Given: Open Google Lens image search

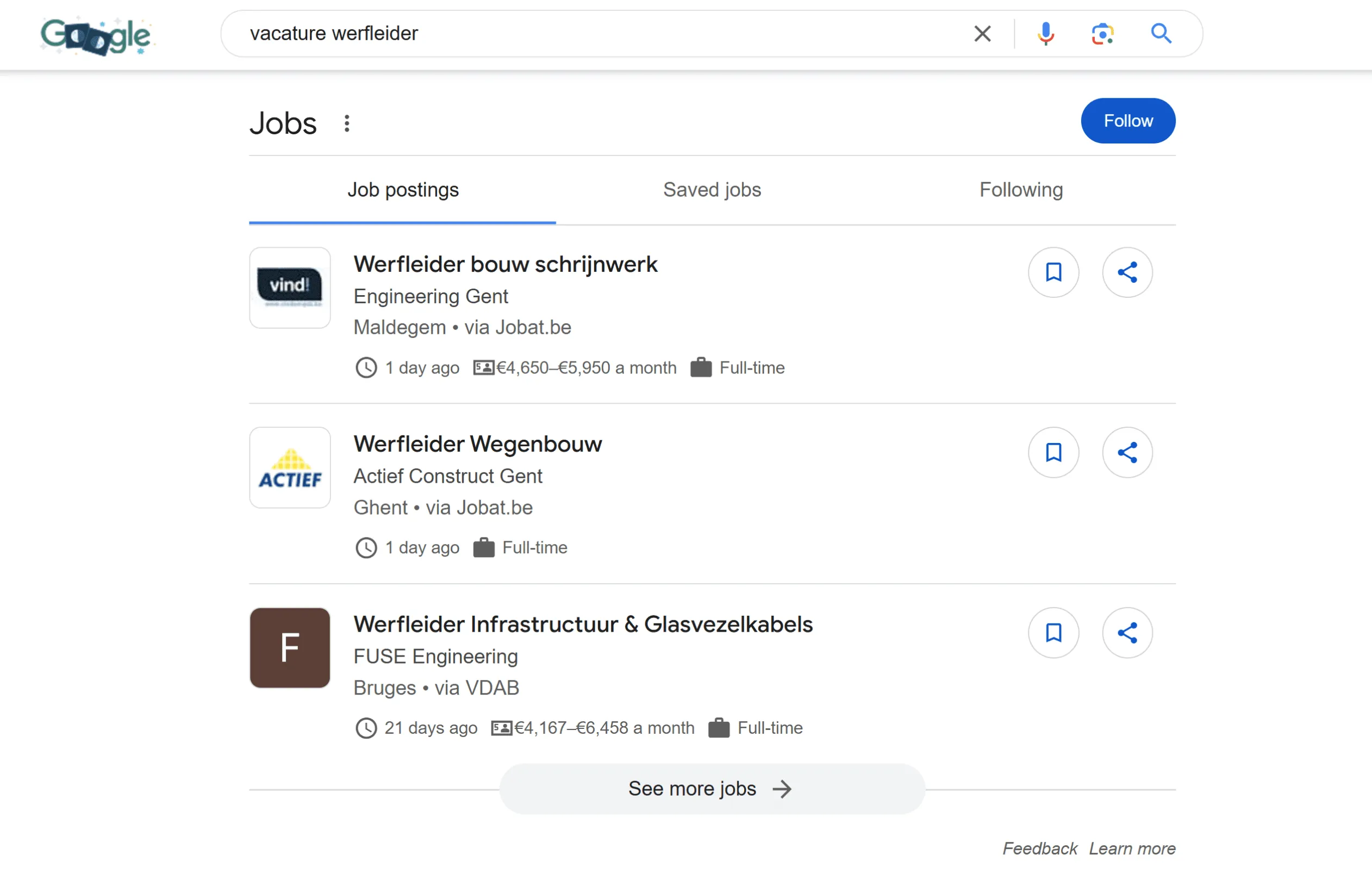Looking at the screenshot, I should [1102, 34].
